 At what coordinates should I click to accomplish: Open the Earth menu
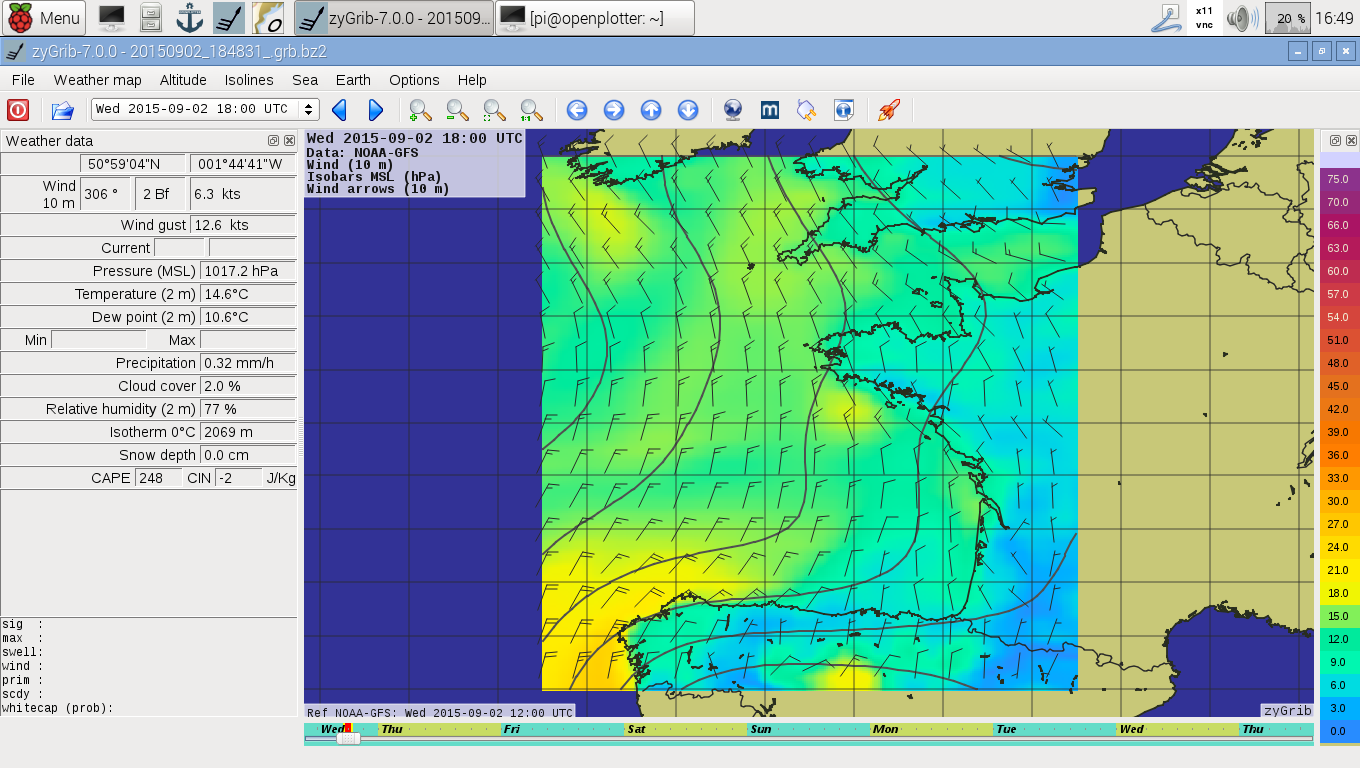353,80
